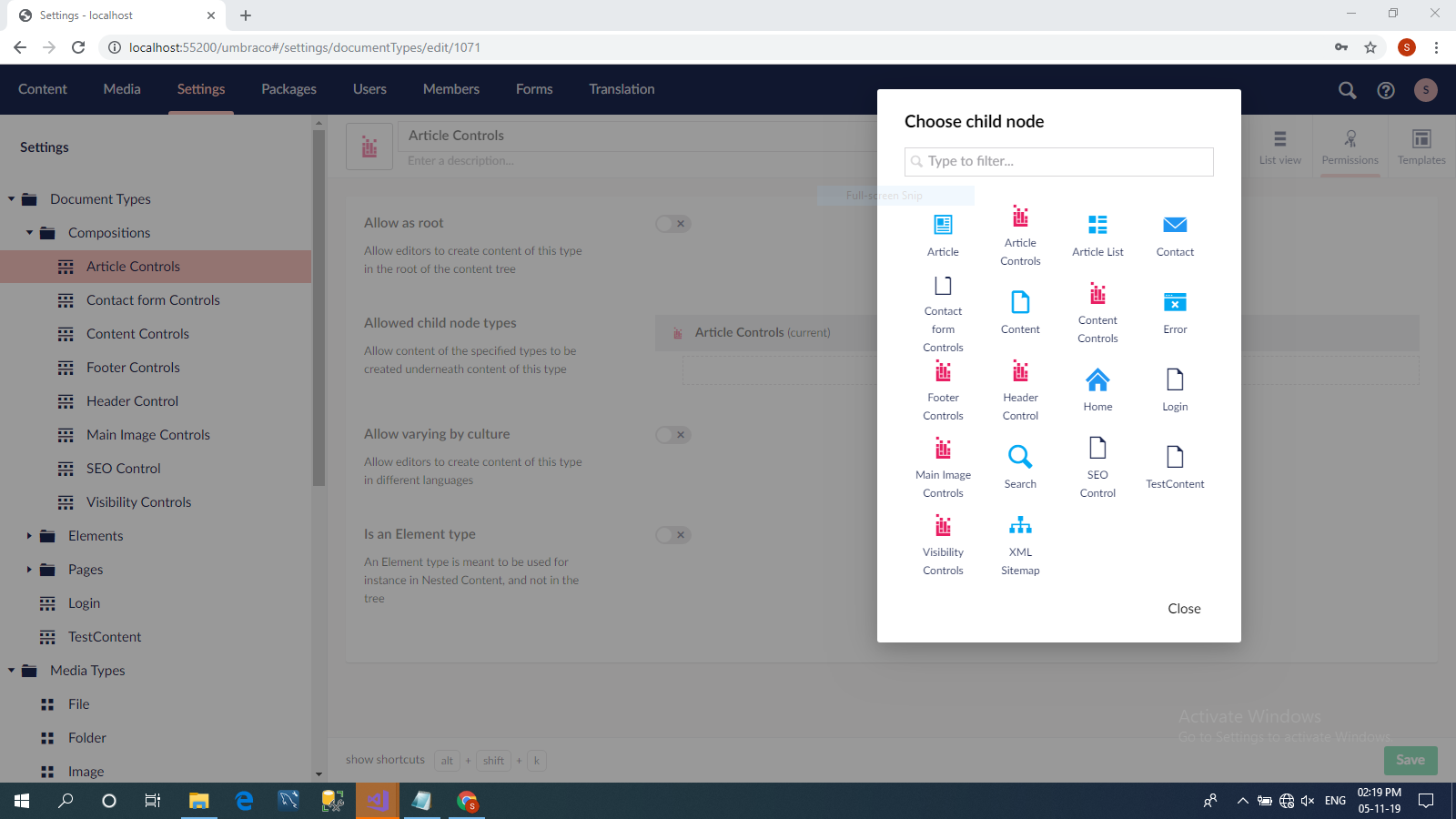Save the document type
Image resolution: width=1456 pixels, height=819 pixels.
[x=1410, y=760]
